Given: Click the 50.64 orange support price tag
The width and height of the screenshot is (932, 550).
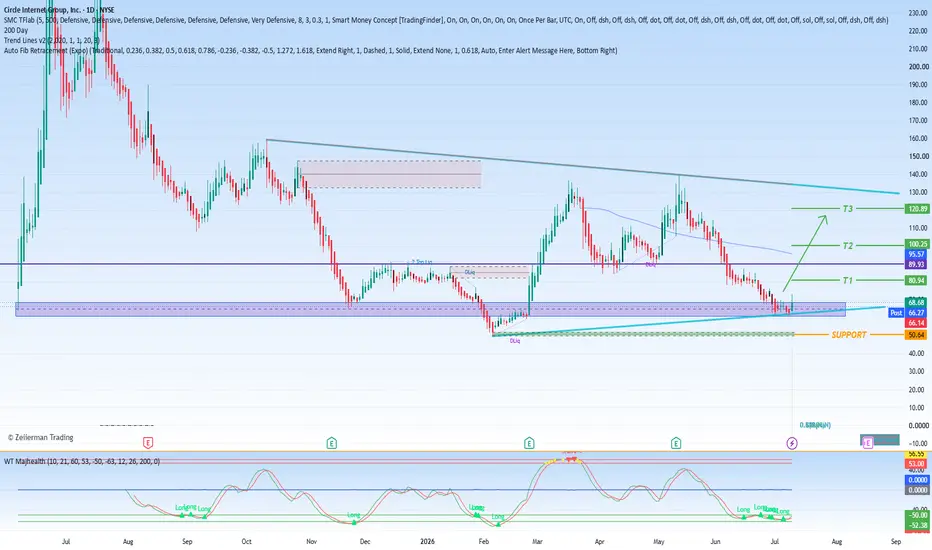Looking at the screenshot, I should [x=917, y=335].
